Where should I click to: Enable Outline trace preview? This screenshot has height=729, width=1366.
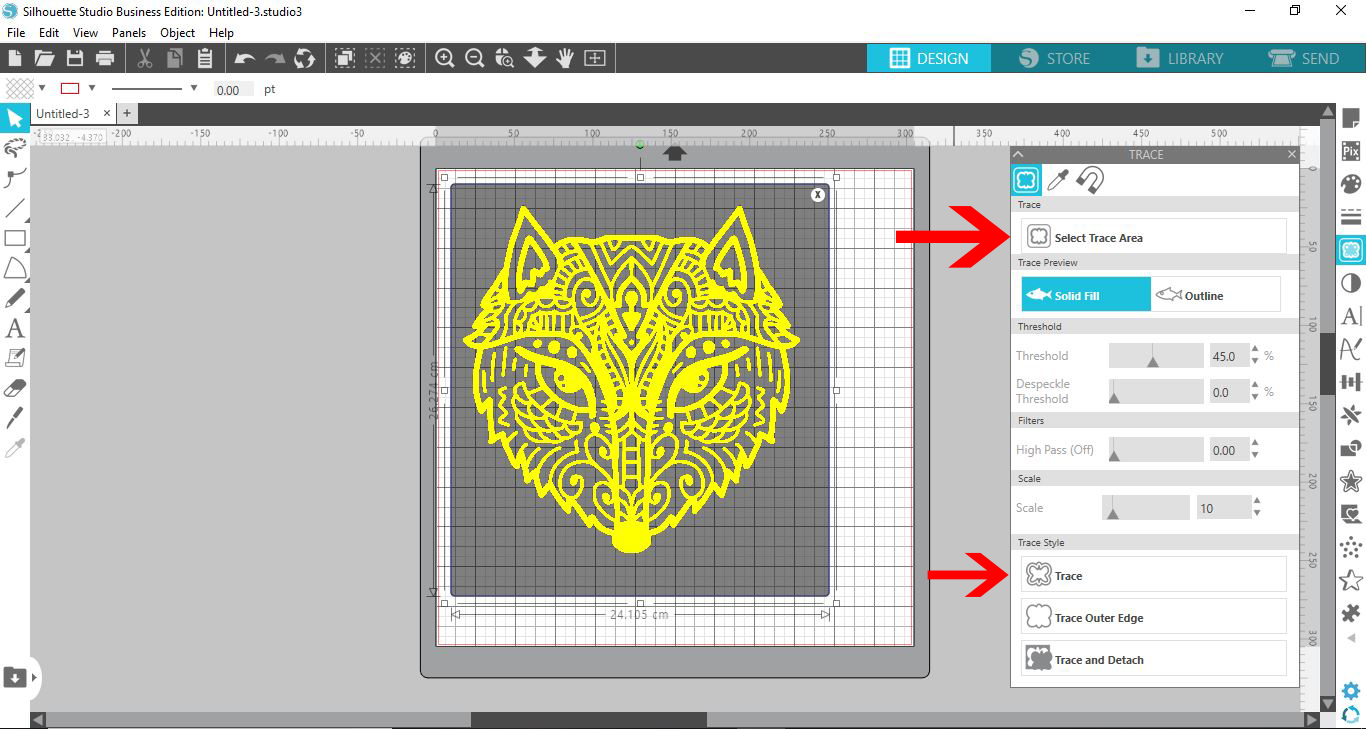pyautogui.click(x=1215, y=295)
